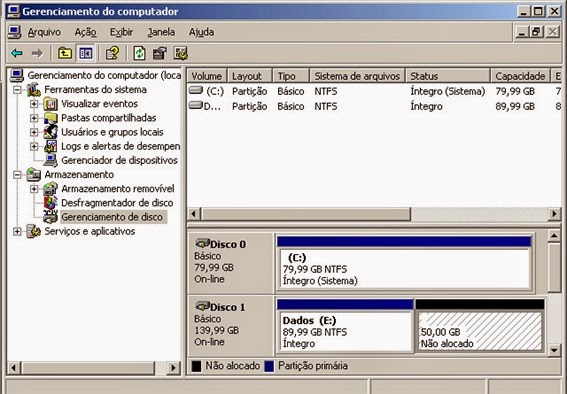Click the computer icon beside Arquivo menu

pyautogui.click(x=14, y=32)
